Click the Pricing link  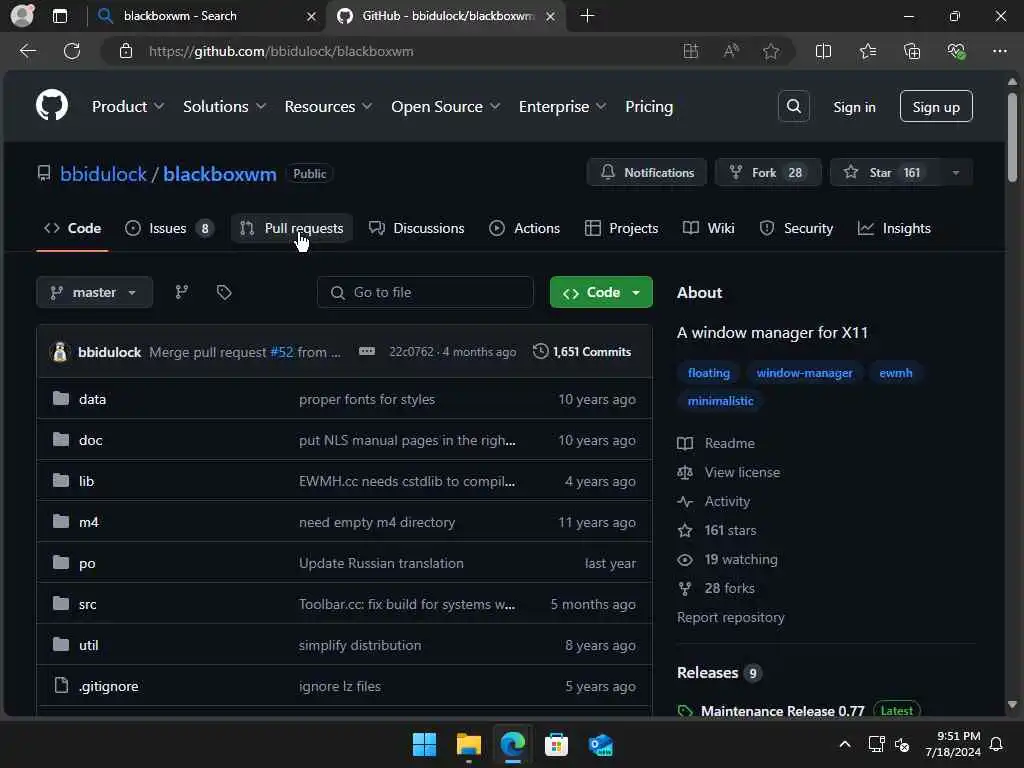[648, 106]
